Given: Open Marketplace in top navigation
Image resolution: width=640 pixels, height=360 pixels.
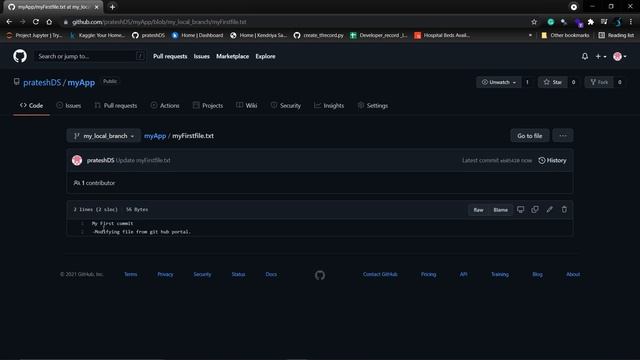Looking at the screenshot, I should 232,56.
